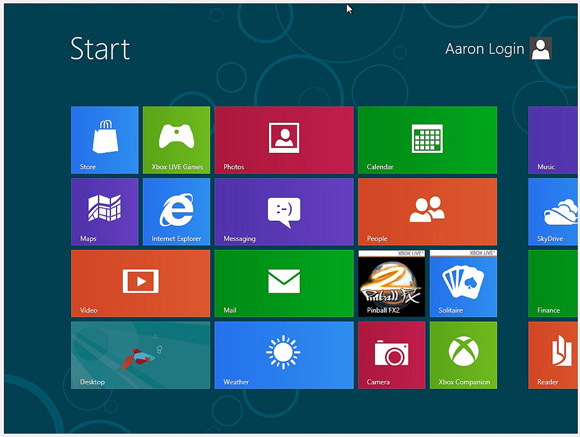Select the Aaron Login user name

(485, 49)
